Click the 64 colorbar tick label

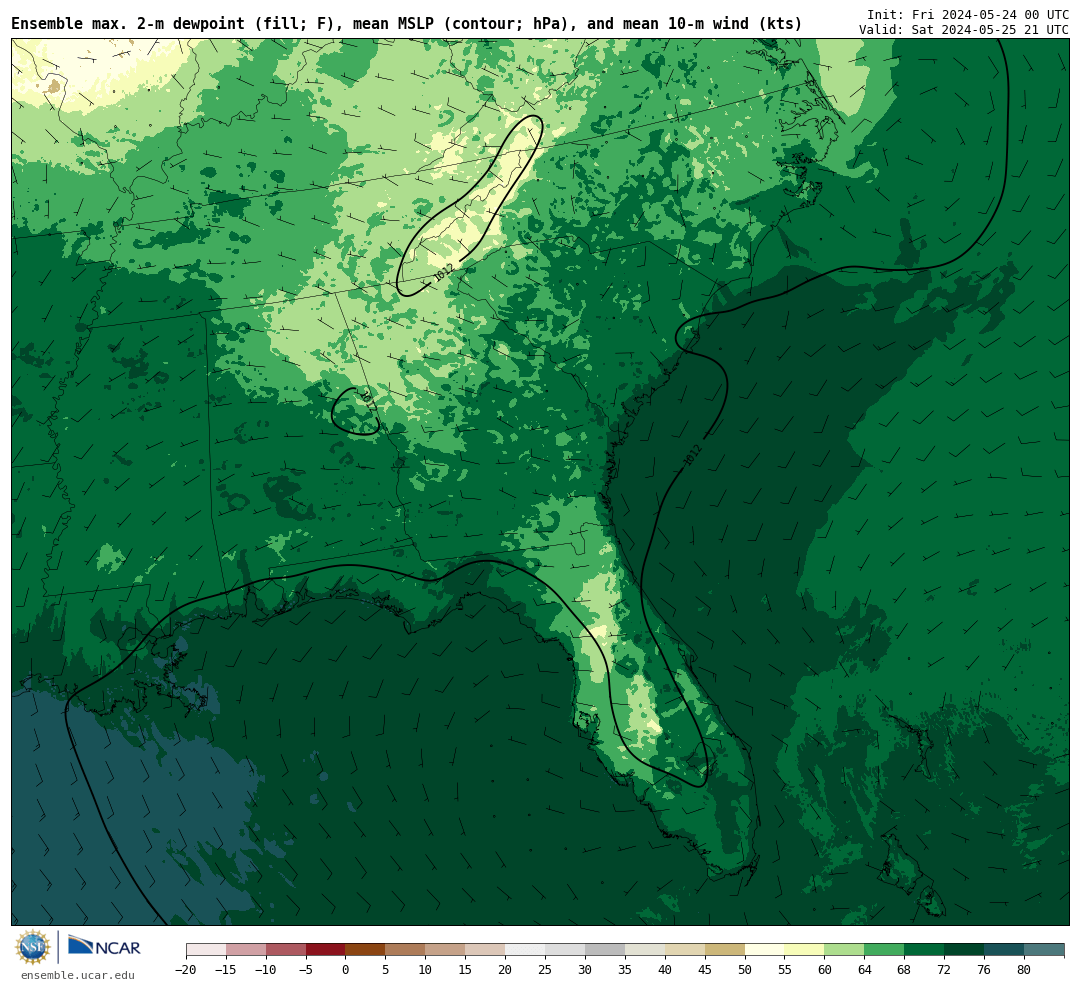(x=865, y=970)
